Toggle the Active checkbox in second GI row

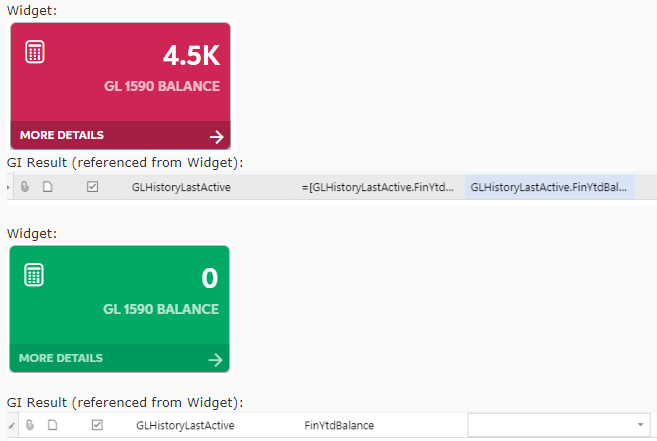point(97,426)
